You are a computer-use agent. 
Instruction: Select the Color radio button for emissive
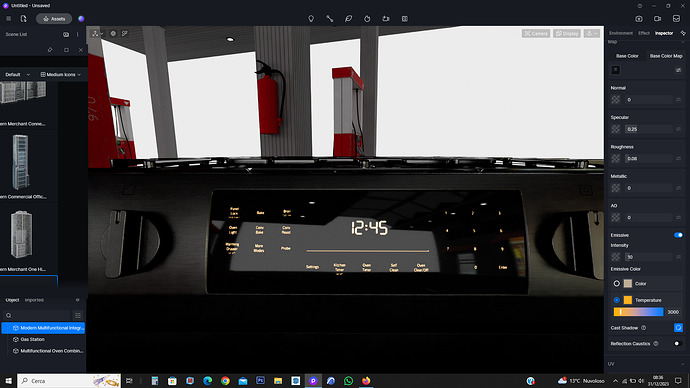tap(617, 284)
